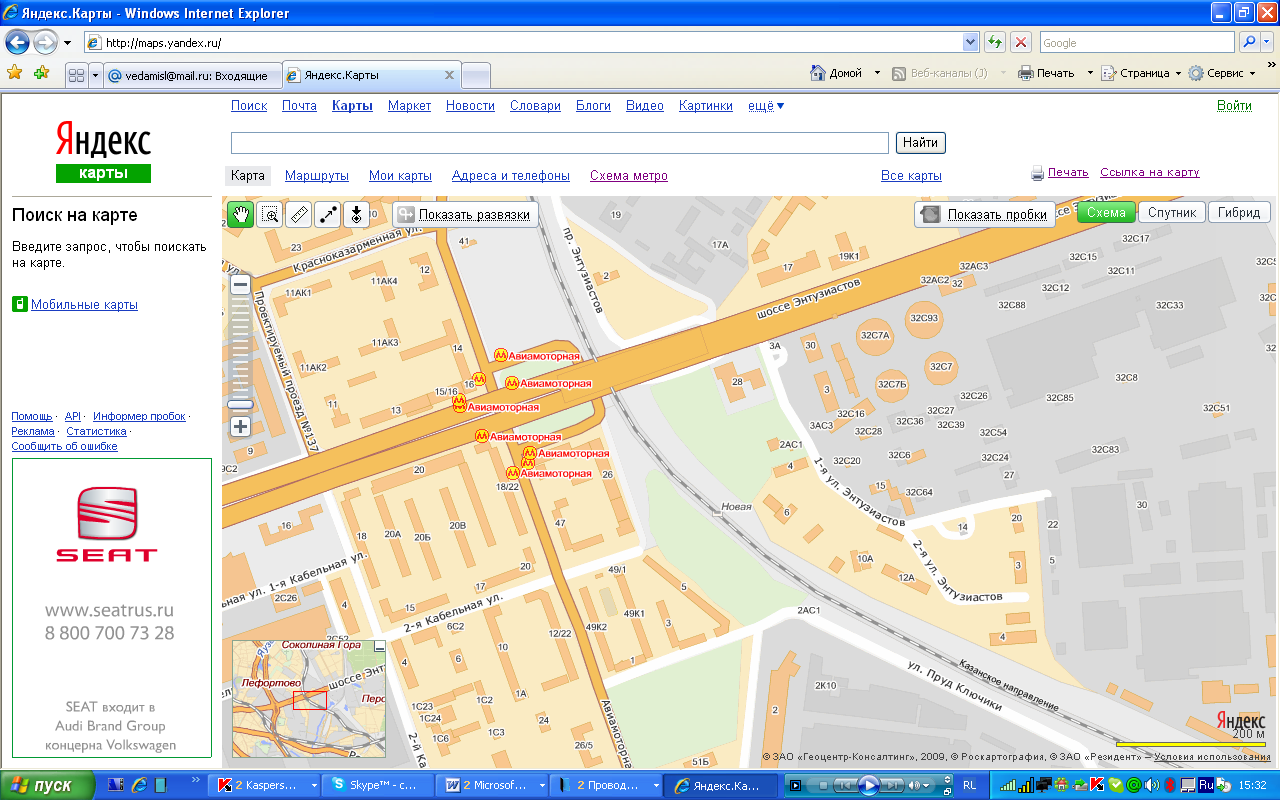Click the map zoom slider handle

point(240,404)
